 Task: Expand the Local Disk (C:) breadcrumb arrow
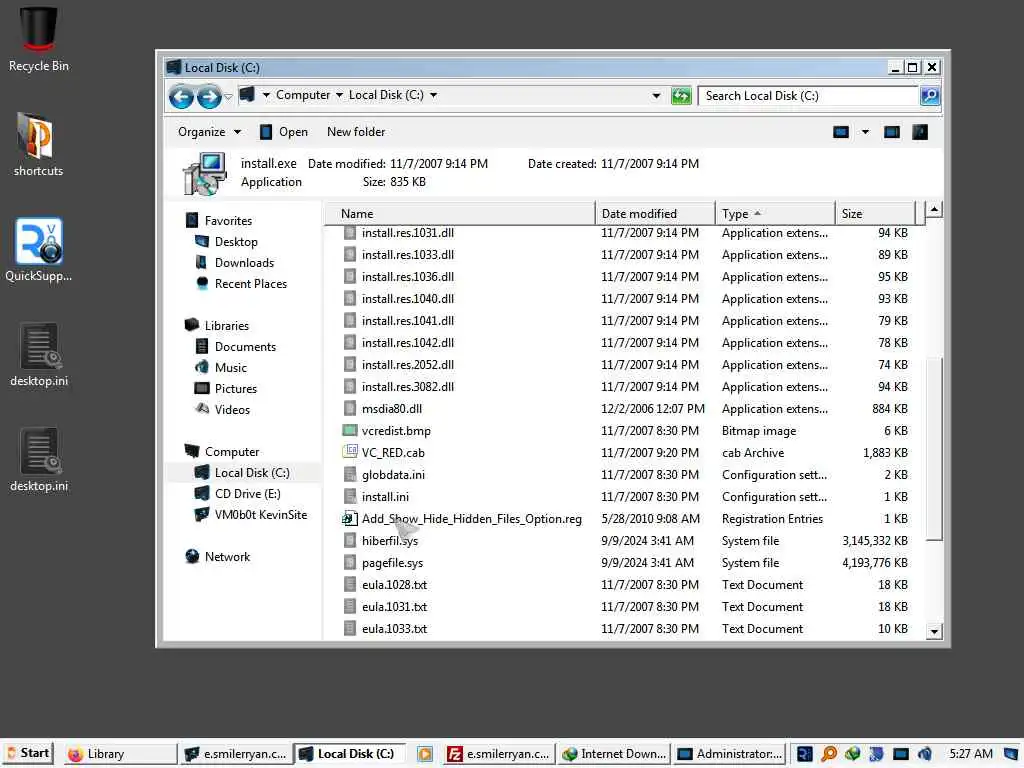[434, 95]
